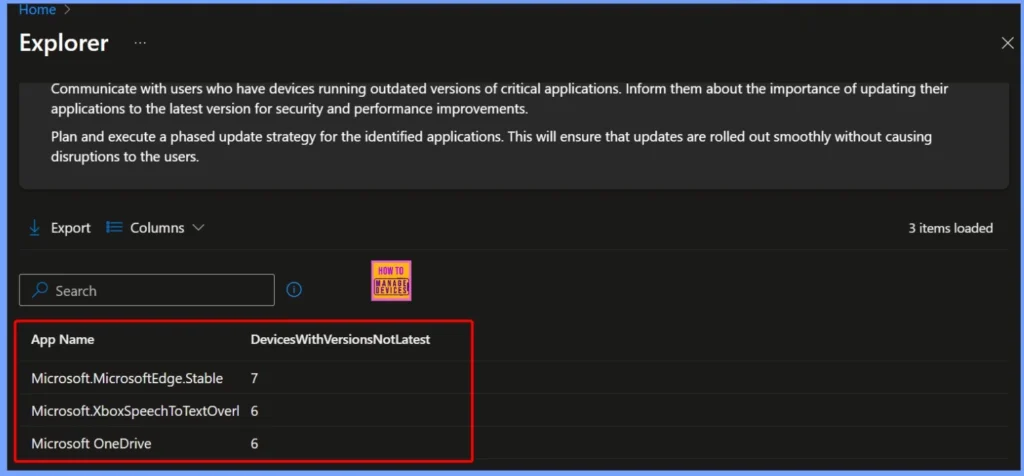Open the Explorer more options ellipsis

(x=140, y=43)
